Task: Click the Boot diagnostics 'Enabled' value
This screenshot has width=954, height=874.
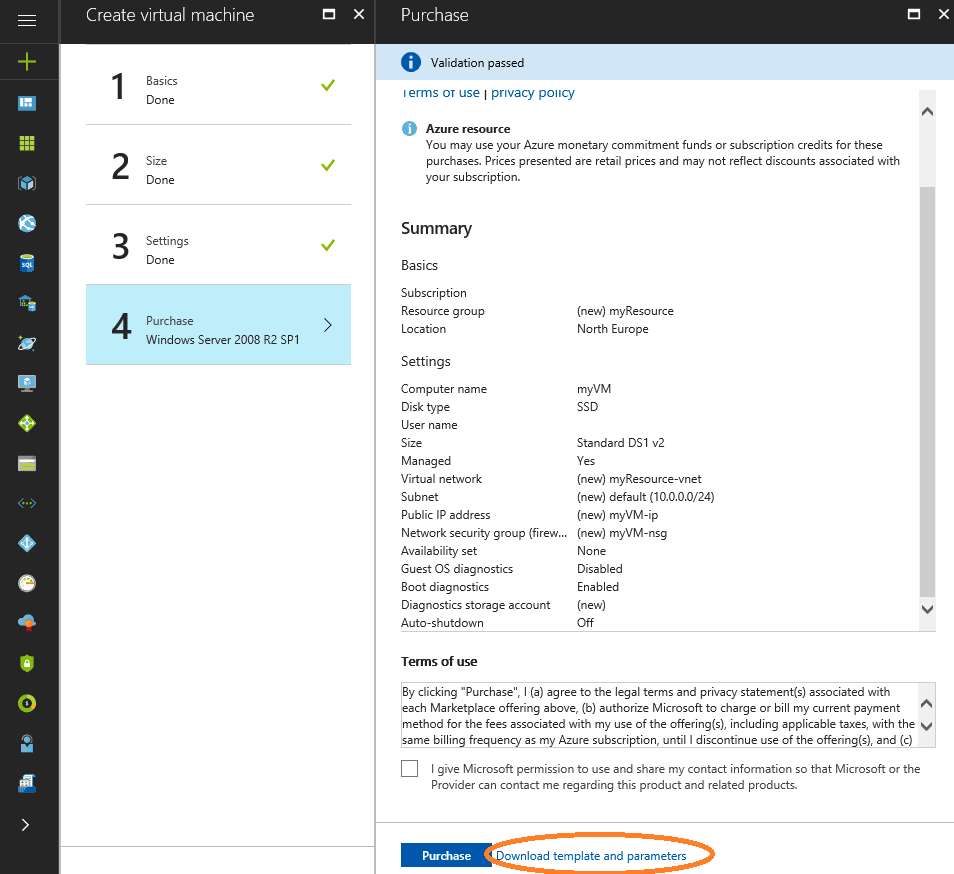Action: click(597, 587)
